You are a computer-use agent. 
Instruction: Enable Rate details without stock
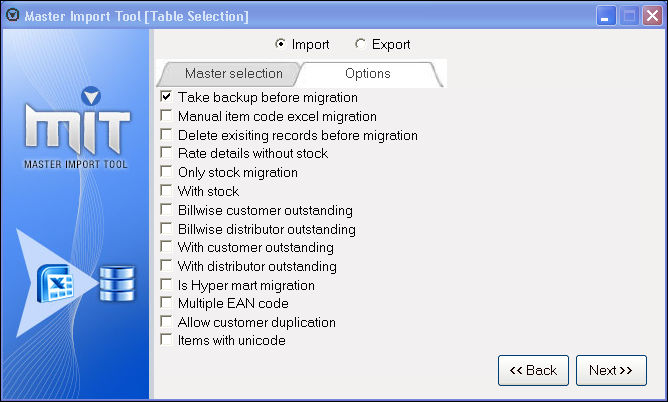click(166, 154)
